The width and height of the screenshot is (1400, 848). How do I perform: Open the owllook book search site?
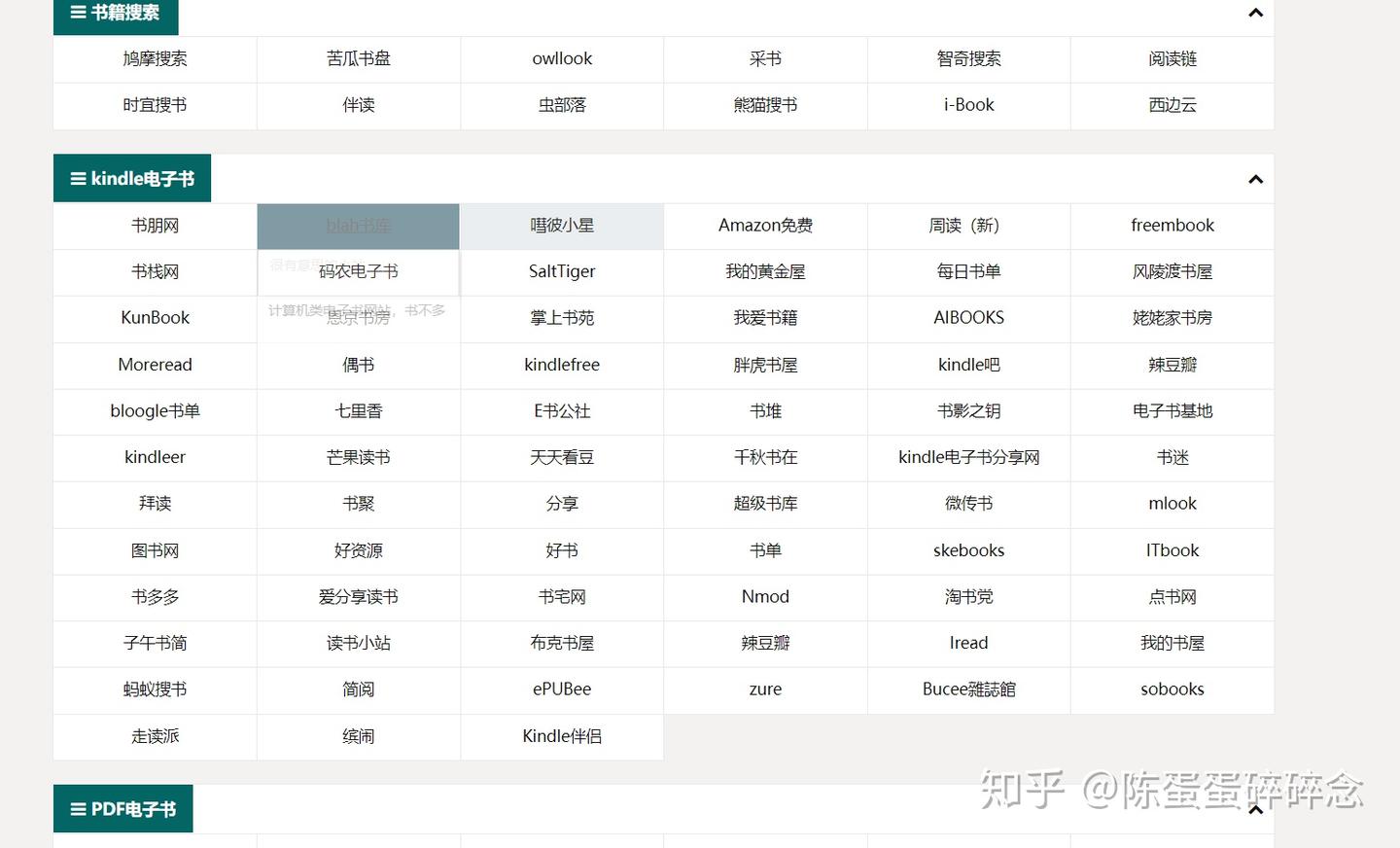(x=562, y=58)
